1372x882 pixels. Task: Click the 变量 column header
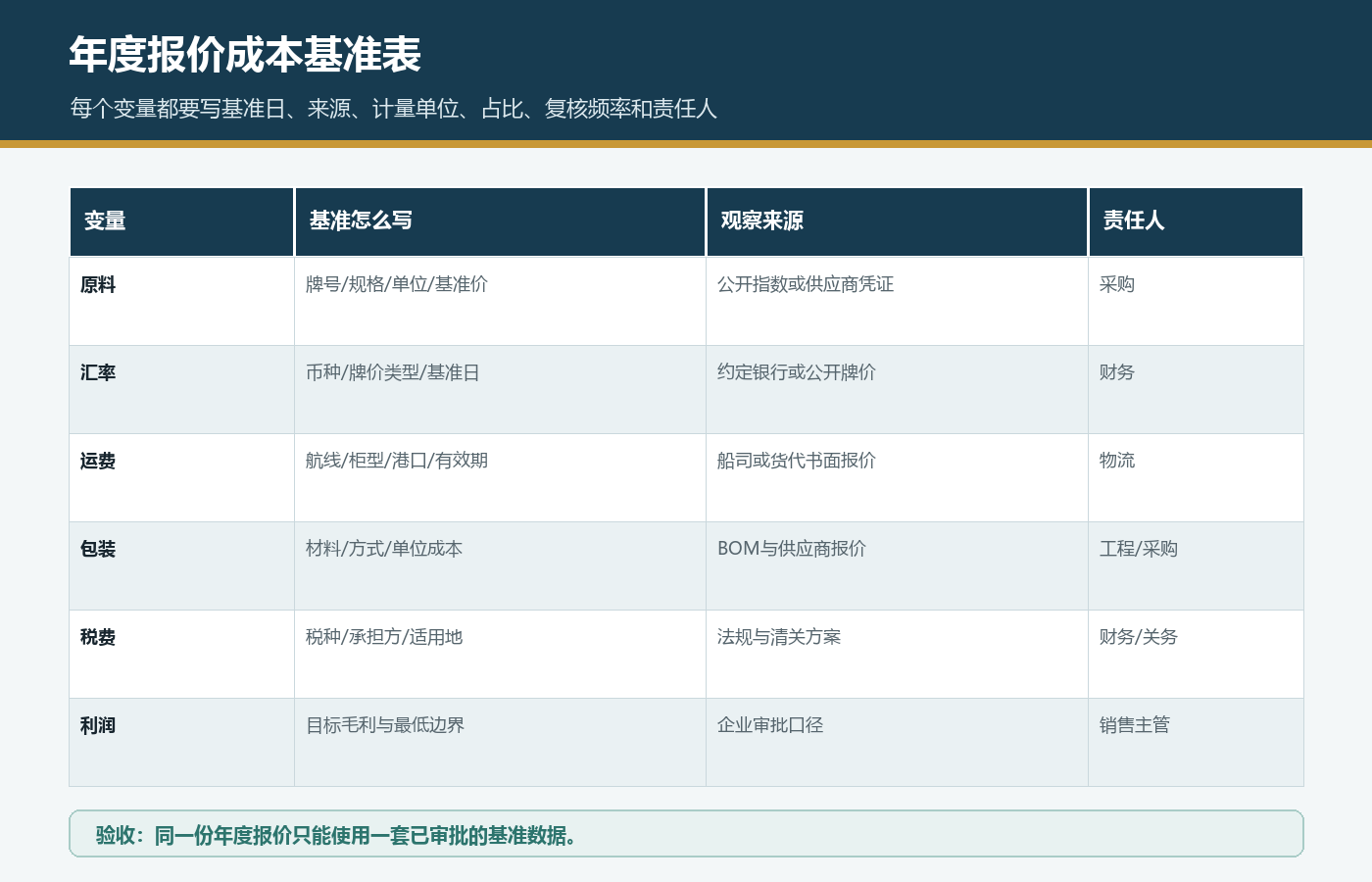tap(181, 221)
